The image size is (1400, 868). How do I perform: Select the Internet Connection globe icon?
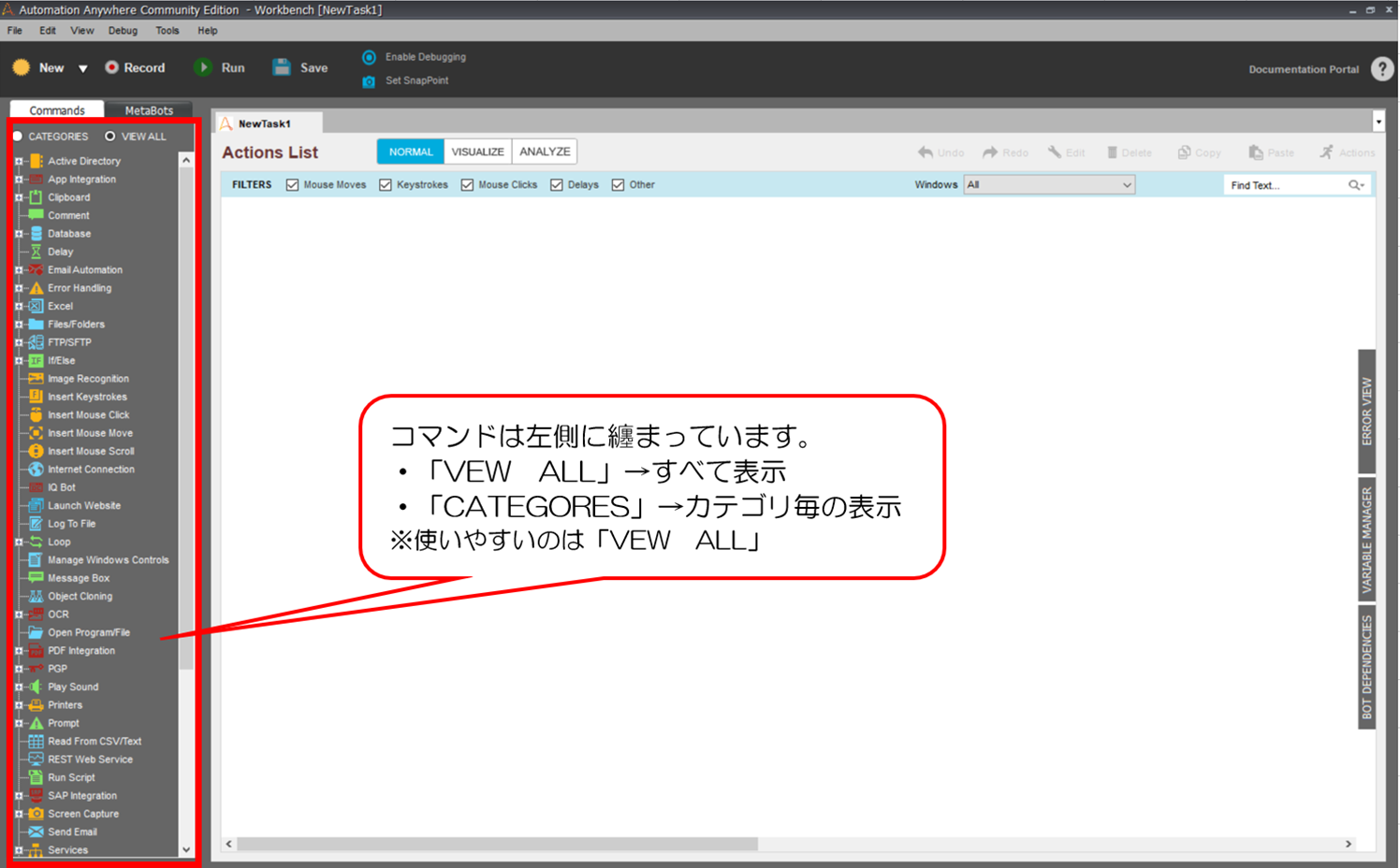click(36, 470)
